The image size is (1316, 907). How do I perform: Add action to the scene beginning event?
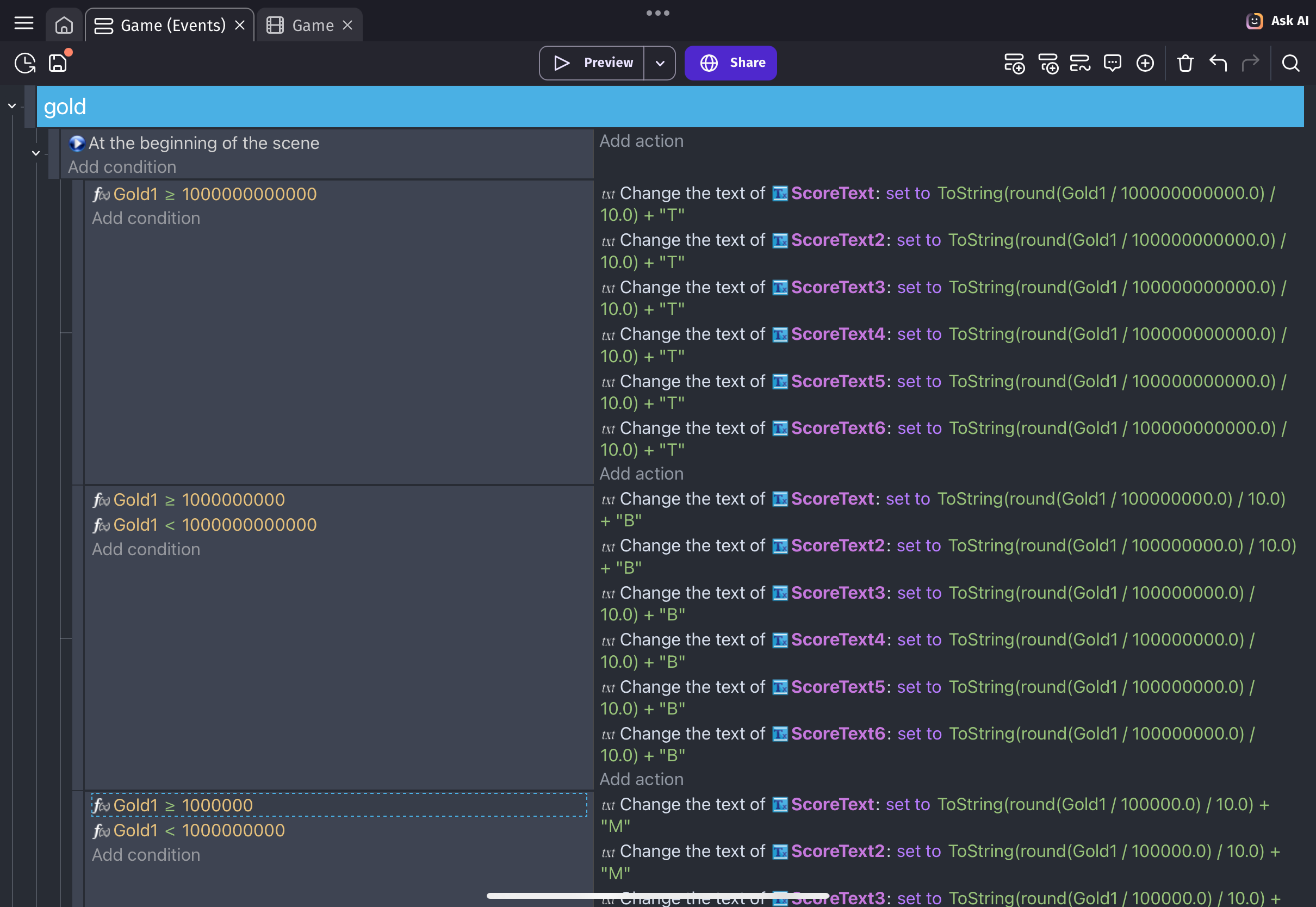(x=641, y=141)
